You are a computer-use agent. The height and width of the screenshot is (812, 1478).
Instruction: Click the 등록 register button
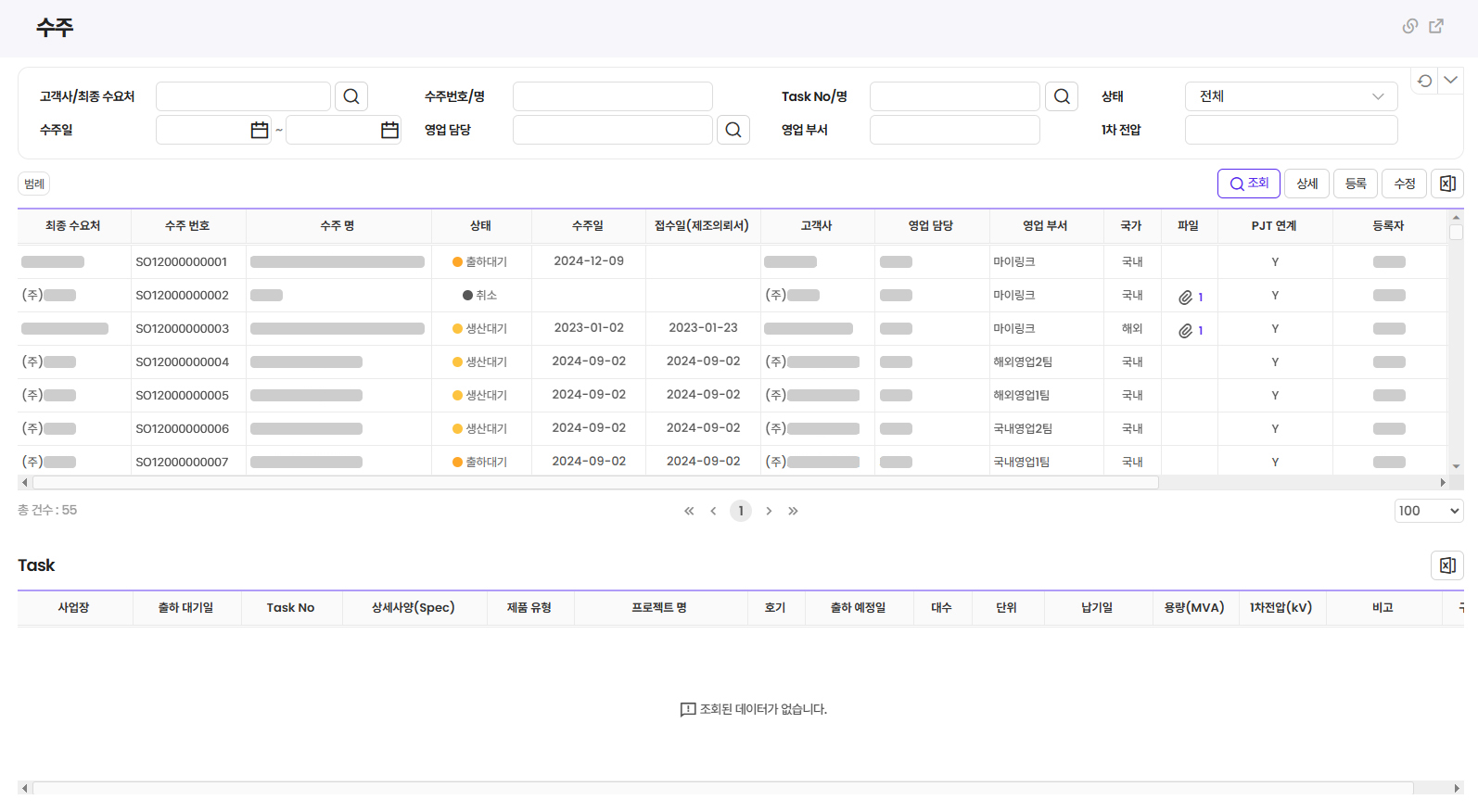pos(1356,184)
